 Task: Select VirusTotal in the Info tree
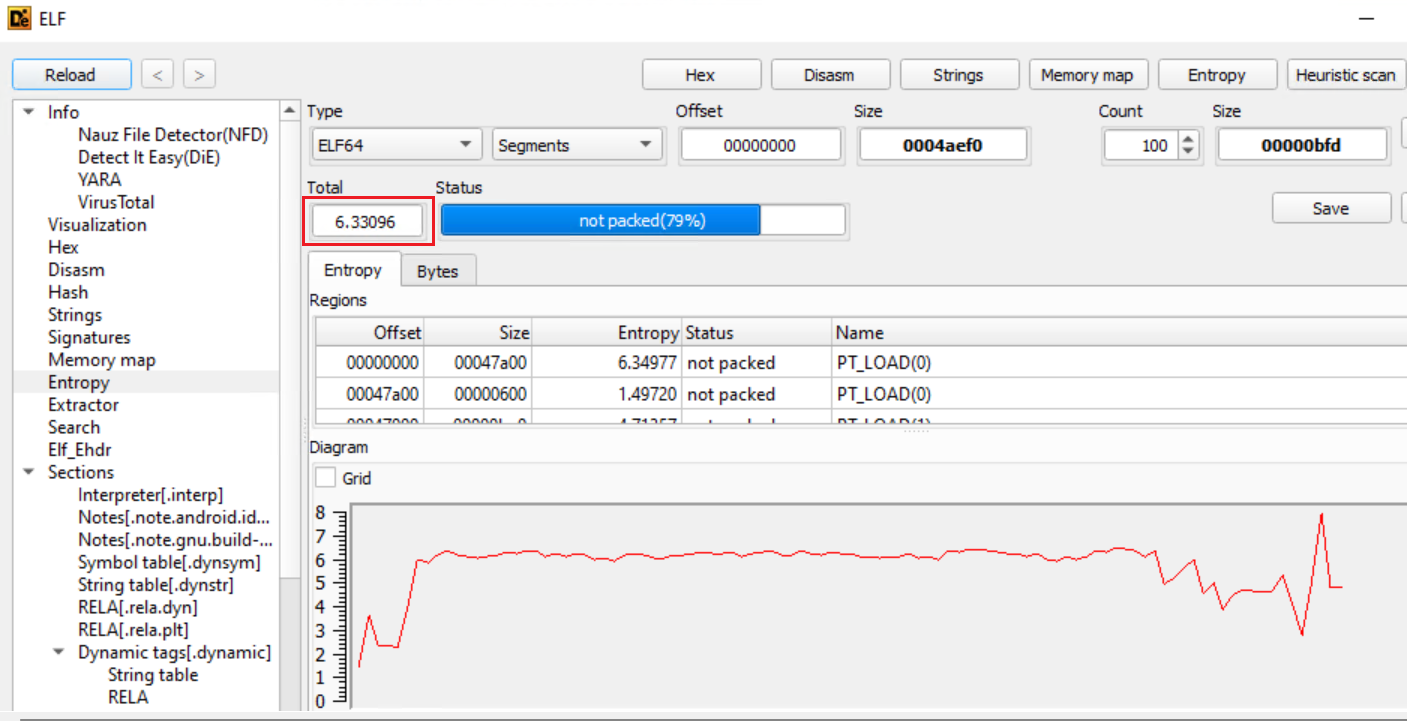pyautogui.click(x=116, y=202)
